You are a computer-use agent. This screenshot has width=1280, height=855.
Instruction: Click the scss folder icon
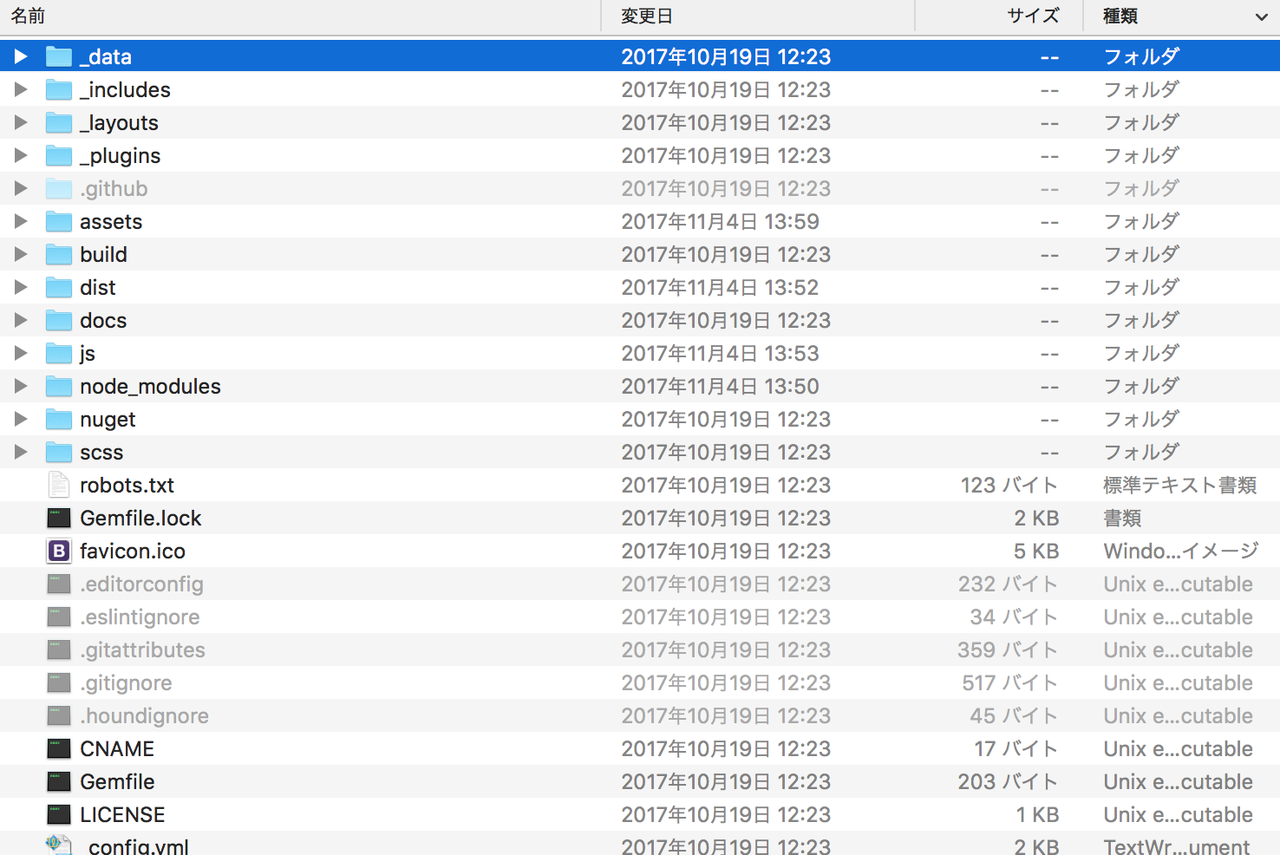coord(59,453)
